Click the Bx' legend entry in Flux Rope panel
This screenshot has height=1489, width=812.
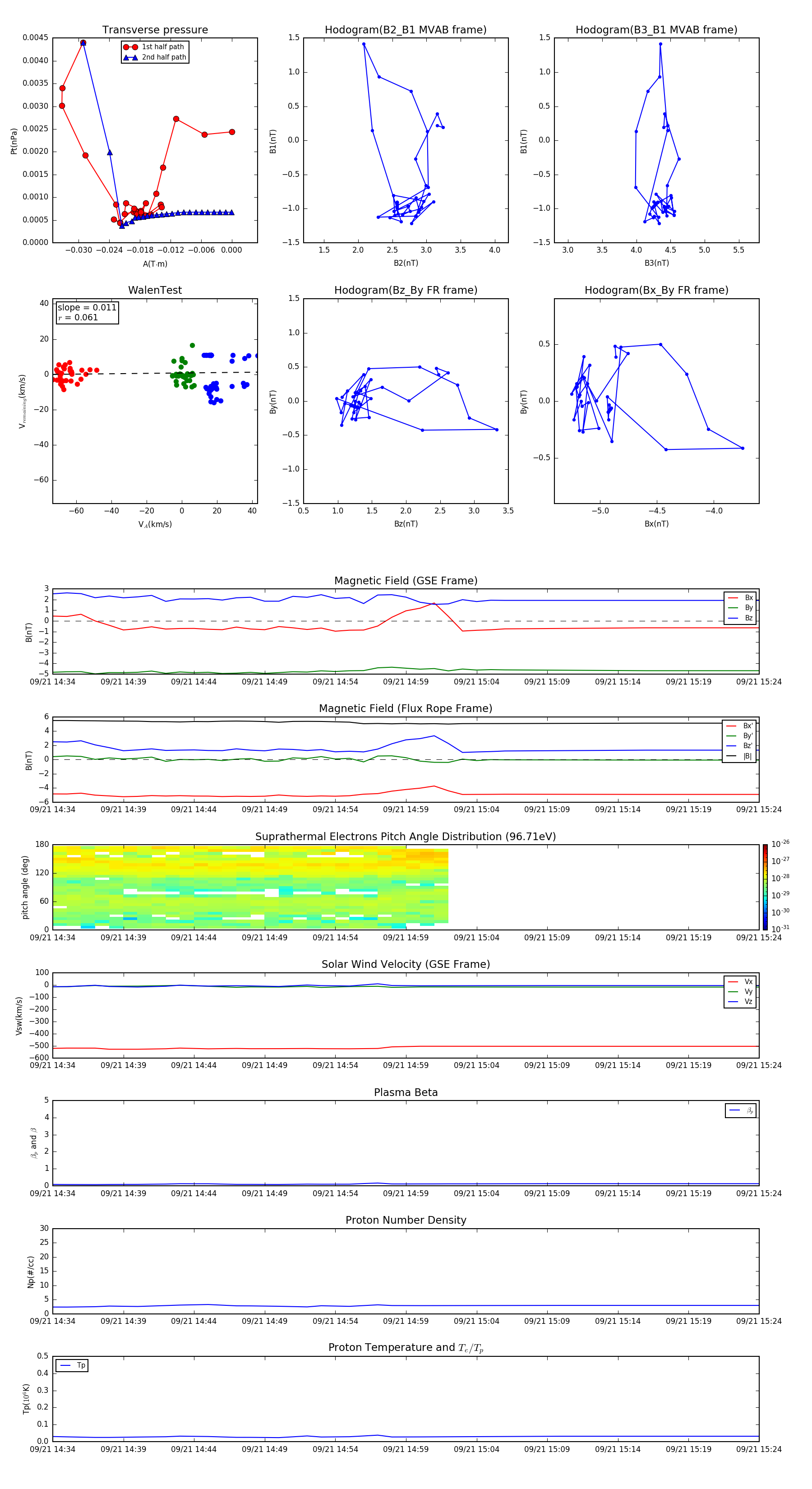click(740, 726)
